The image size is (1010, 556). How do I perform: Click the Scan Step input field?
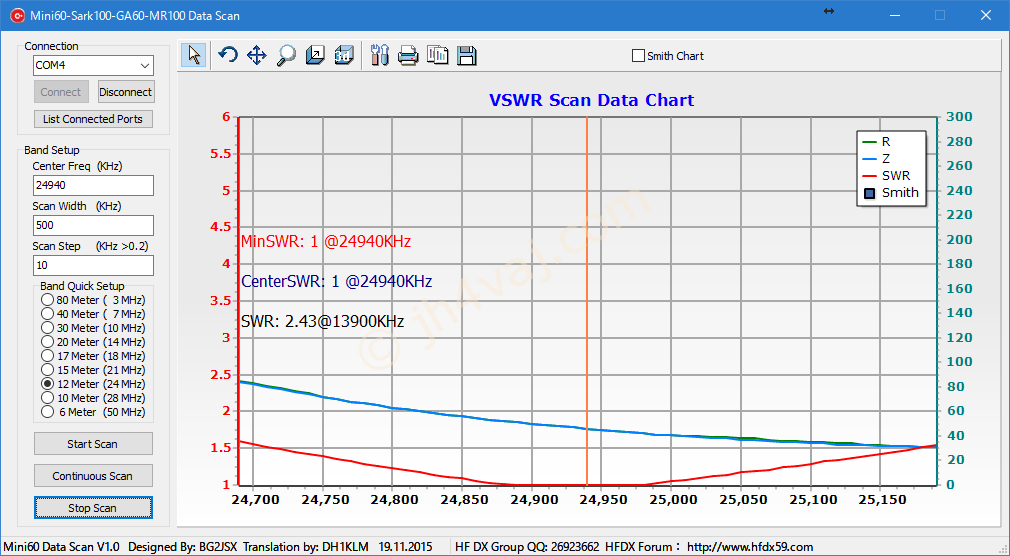click(93, 265)
